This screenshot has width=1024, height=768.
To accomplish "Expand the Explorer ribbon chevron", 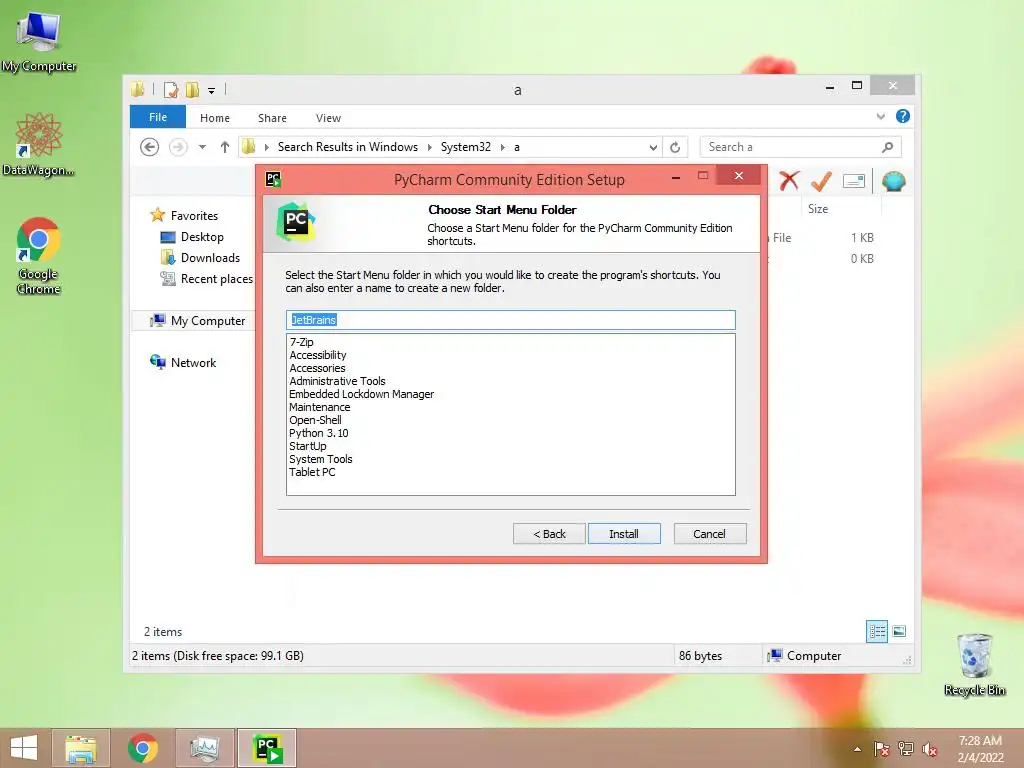I will point(880,116).
